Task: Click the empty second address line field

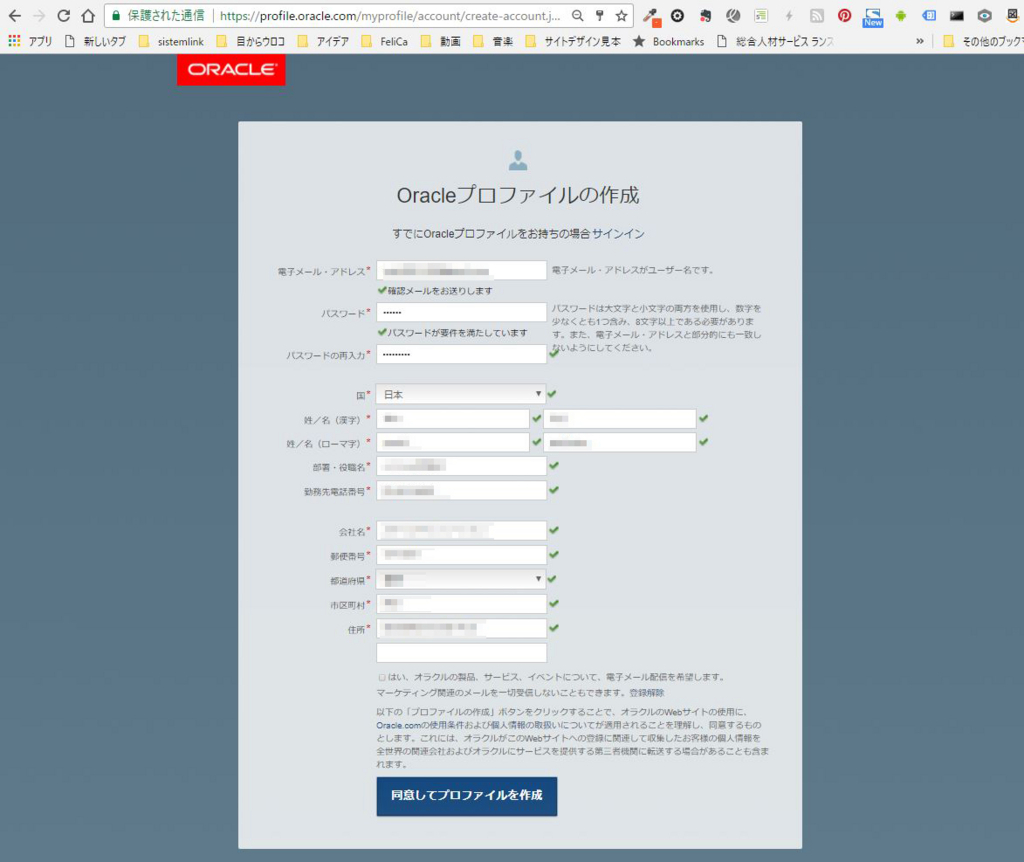Action: (461, 652)
